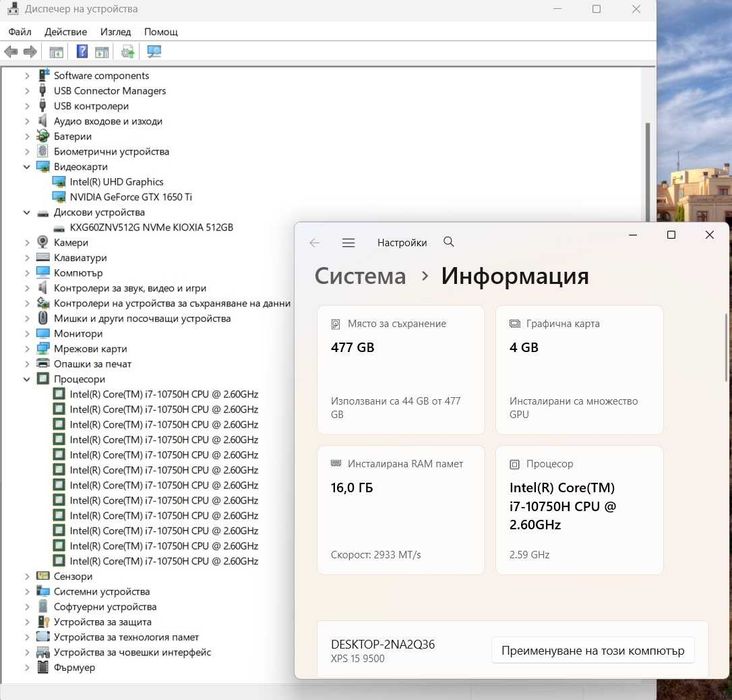732x700 pixels.
Task: Click the Properties pane toolbar icon
Action: [102, 52]
